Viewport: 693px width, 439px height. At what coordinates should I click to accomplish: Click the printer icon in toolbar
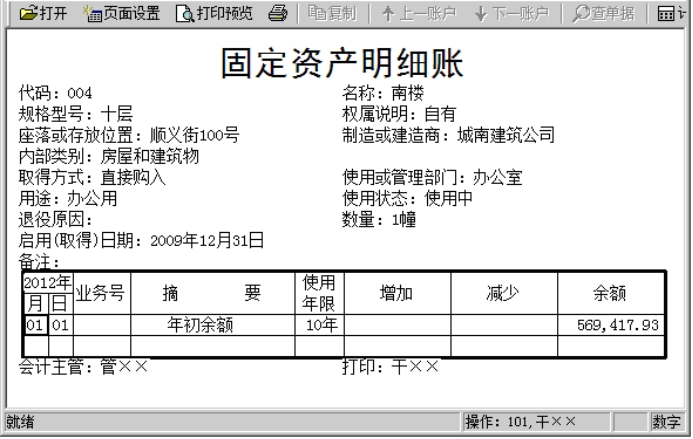coord(278,14)
